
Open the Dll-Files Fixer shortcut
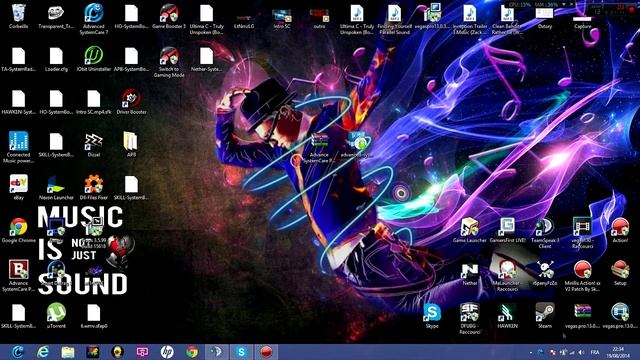[93, 188]
